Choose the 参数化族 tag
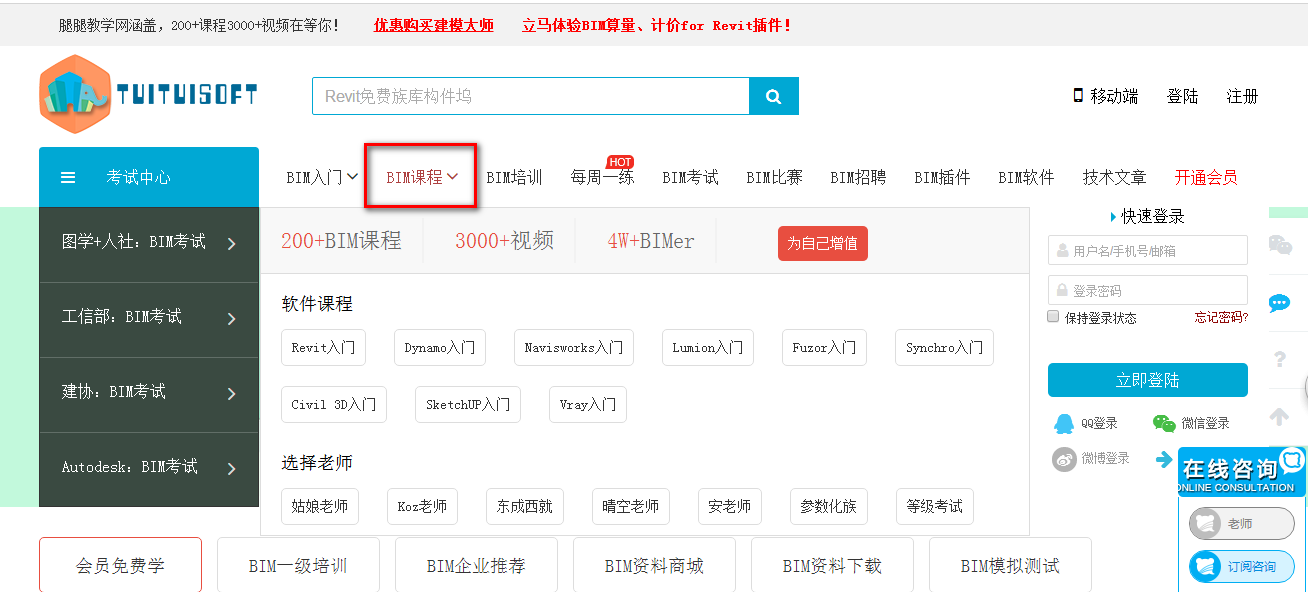 829,506
